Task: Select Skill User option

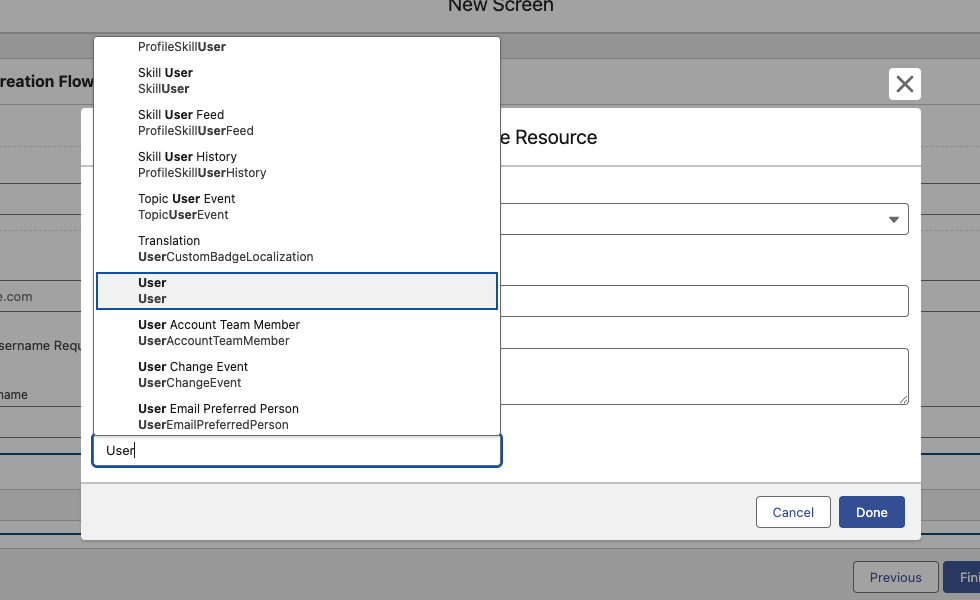Action: (296, 81)
